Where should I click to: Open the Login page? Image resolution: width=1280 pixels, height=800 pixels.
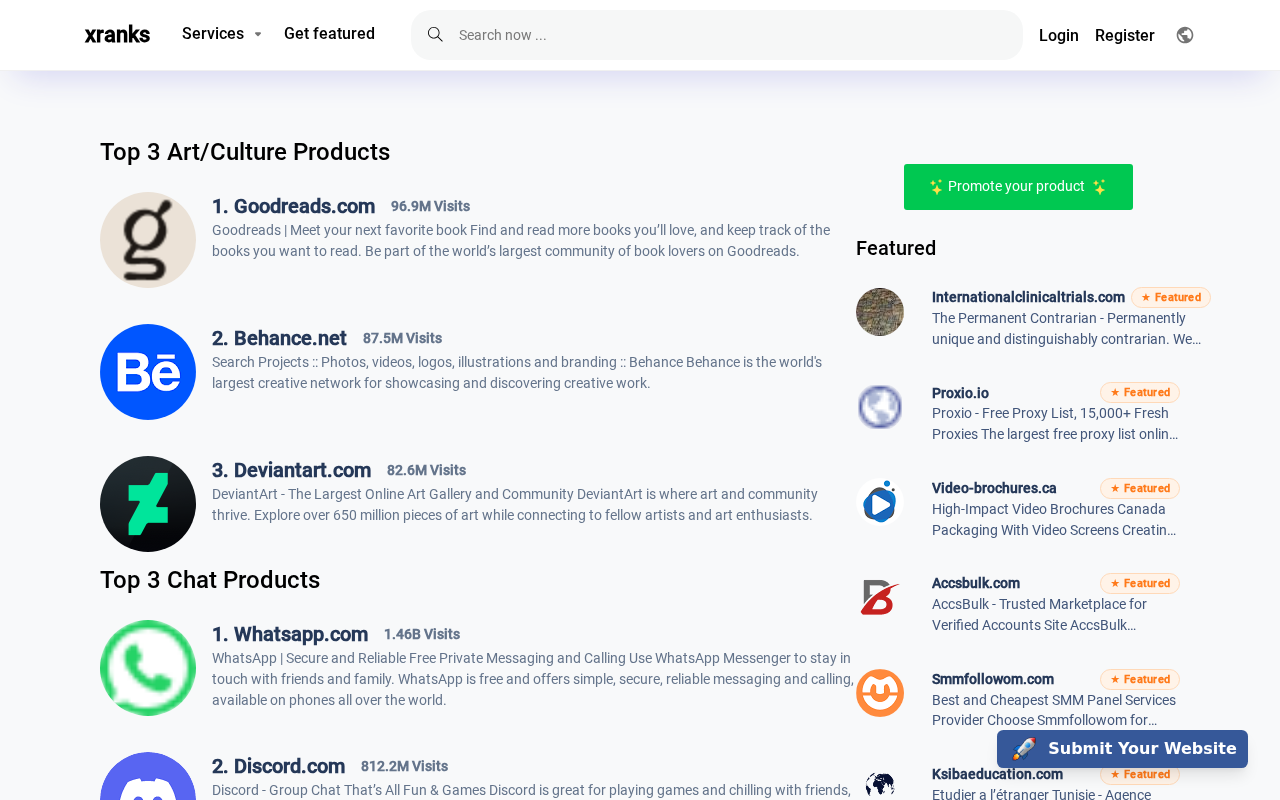[x=1059, y=36]
